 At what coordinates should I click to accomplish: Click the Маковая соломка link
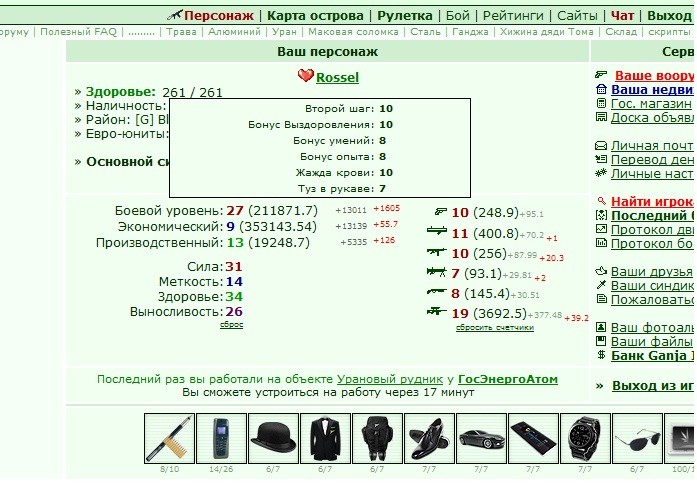pos(353,32)
